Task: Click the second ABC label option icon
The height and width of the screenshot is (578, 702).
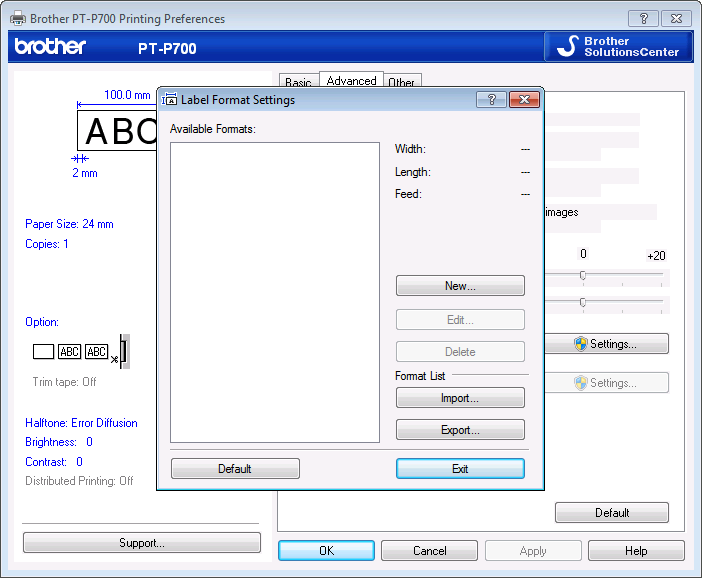Action: click(97, 351)
